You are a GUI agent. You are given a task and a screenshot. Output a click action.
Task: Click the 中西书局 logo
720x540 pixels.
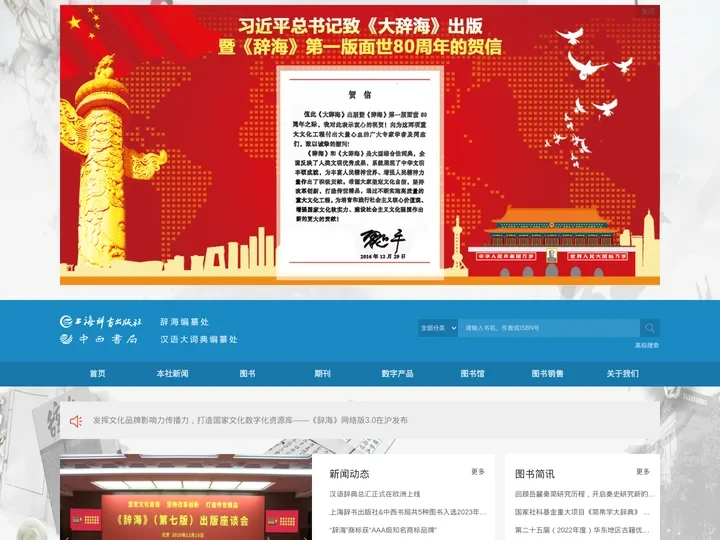[99, 339]
